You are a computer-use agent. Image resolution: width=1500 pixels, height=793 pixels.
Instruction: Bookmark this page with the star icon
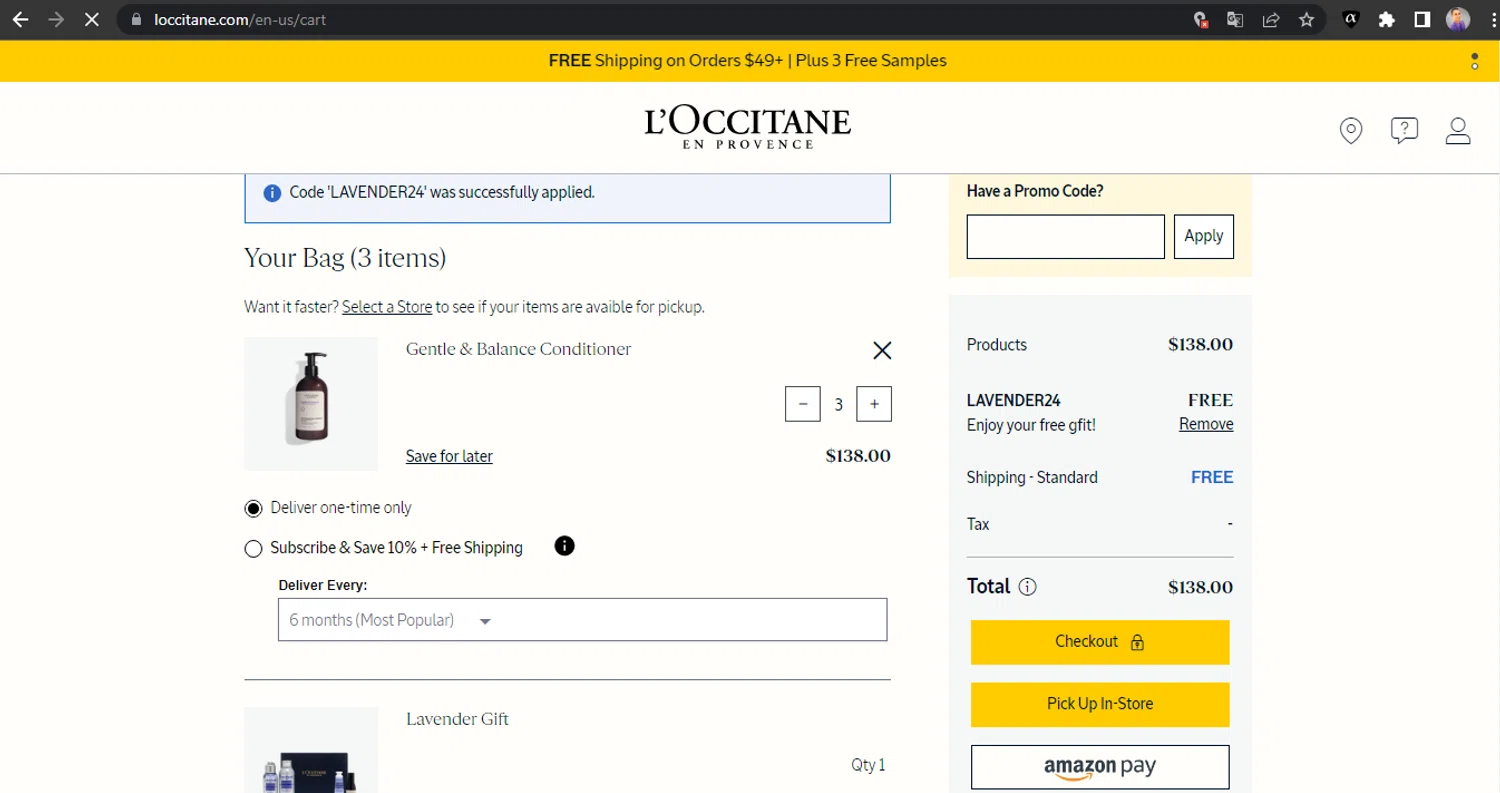[1306, 19]
